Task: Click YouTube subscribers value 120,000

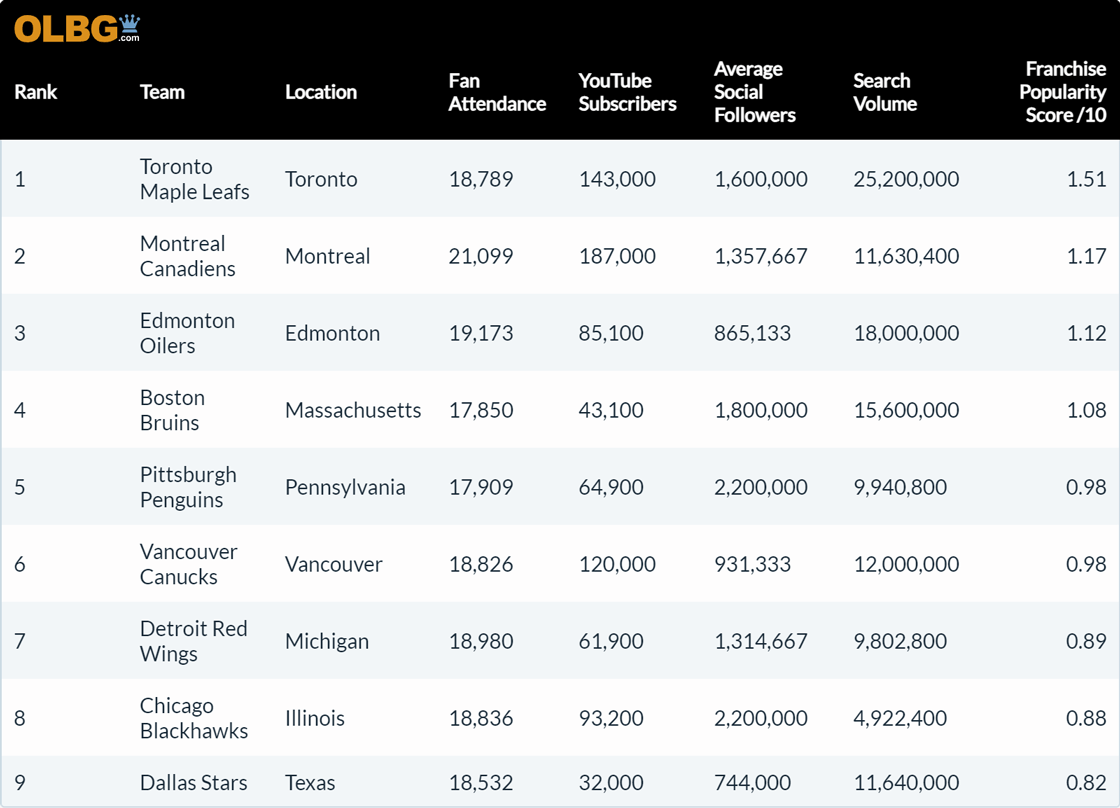Action: (x=617, y=564)
